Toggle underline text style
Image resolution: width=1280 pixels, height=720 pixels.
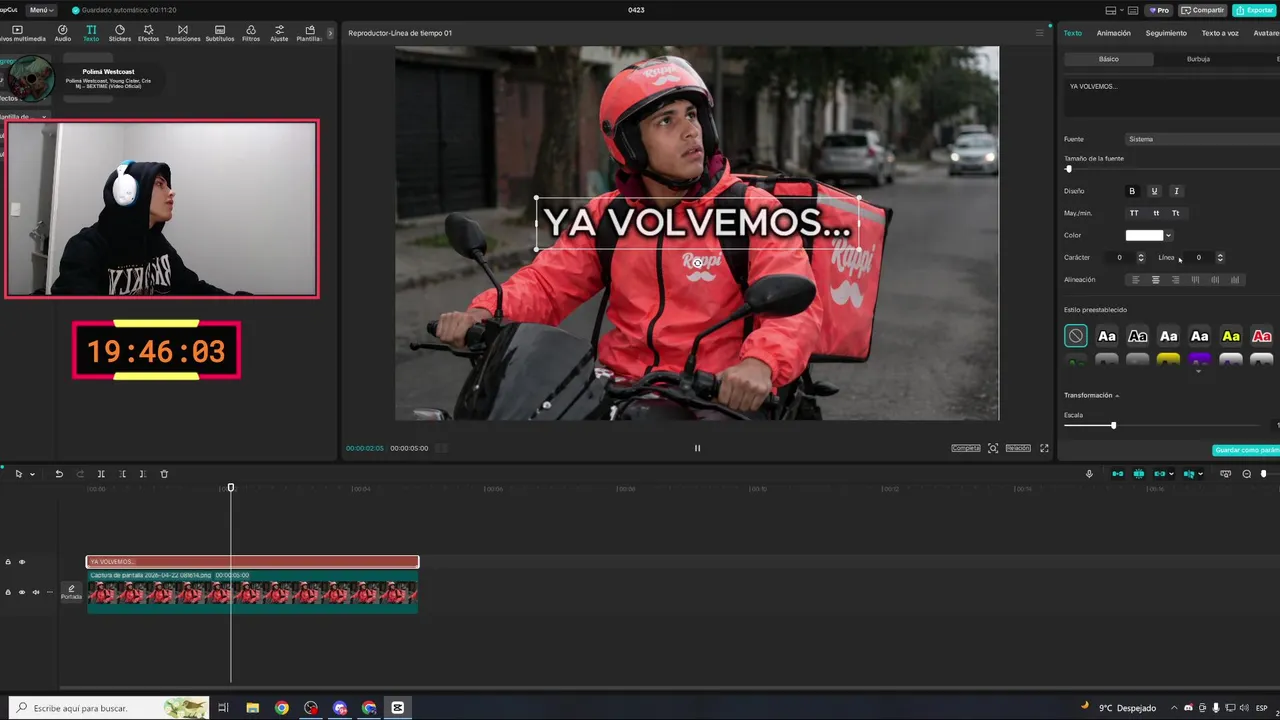[1154, 191]
